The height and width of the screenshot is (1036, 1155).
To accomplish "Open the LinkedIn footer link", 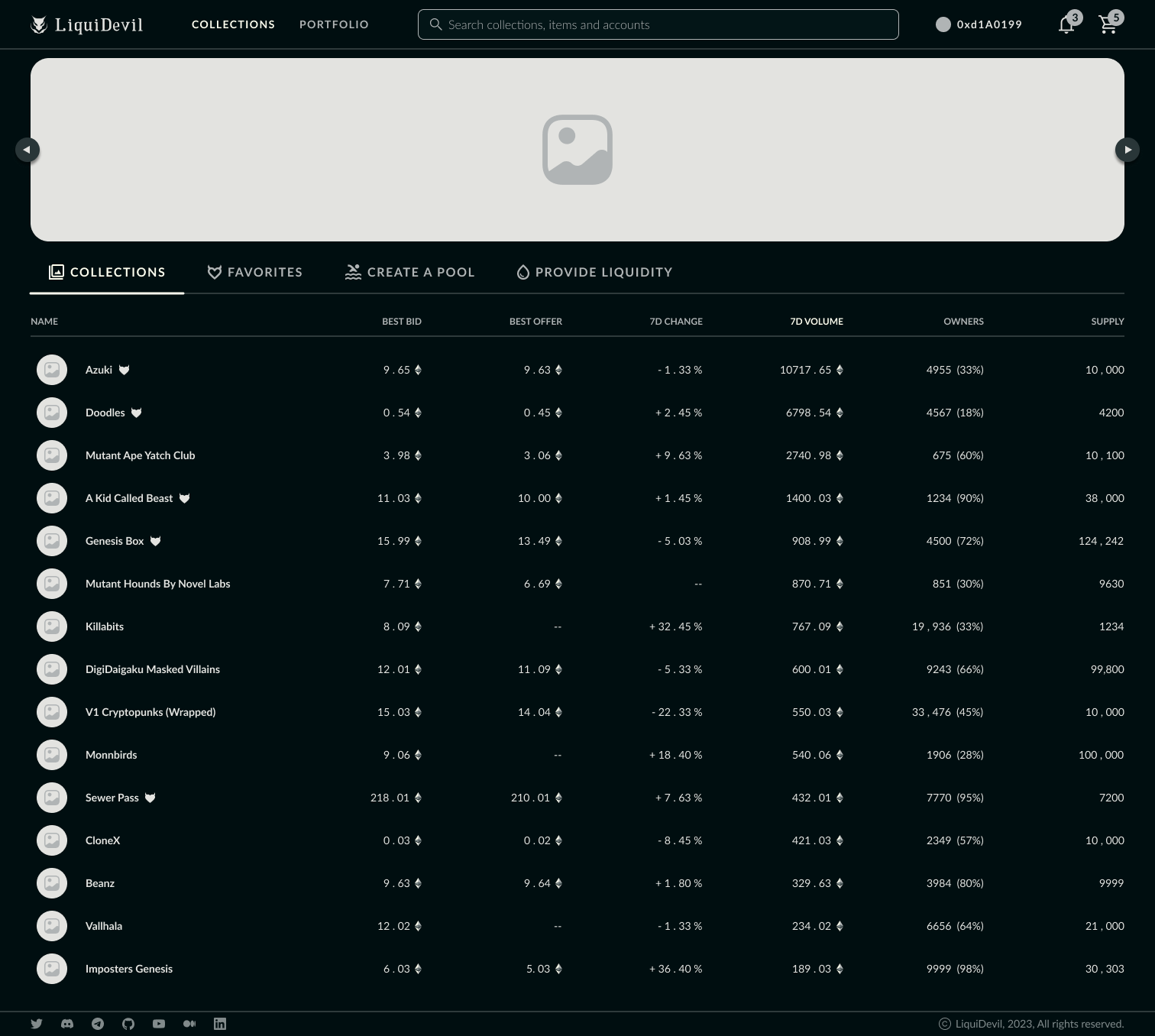I will (x=220, y=1024).
